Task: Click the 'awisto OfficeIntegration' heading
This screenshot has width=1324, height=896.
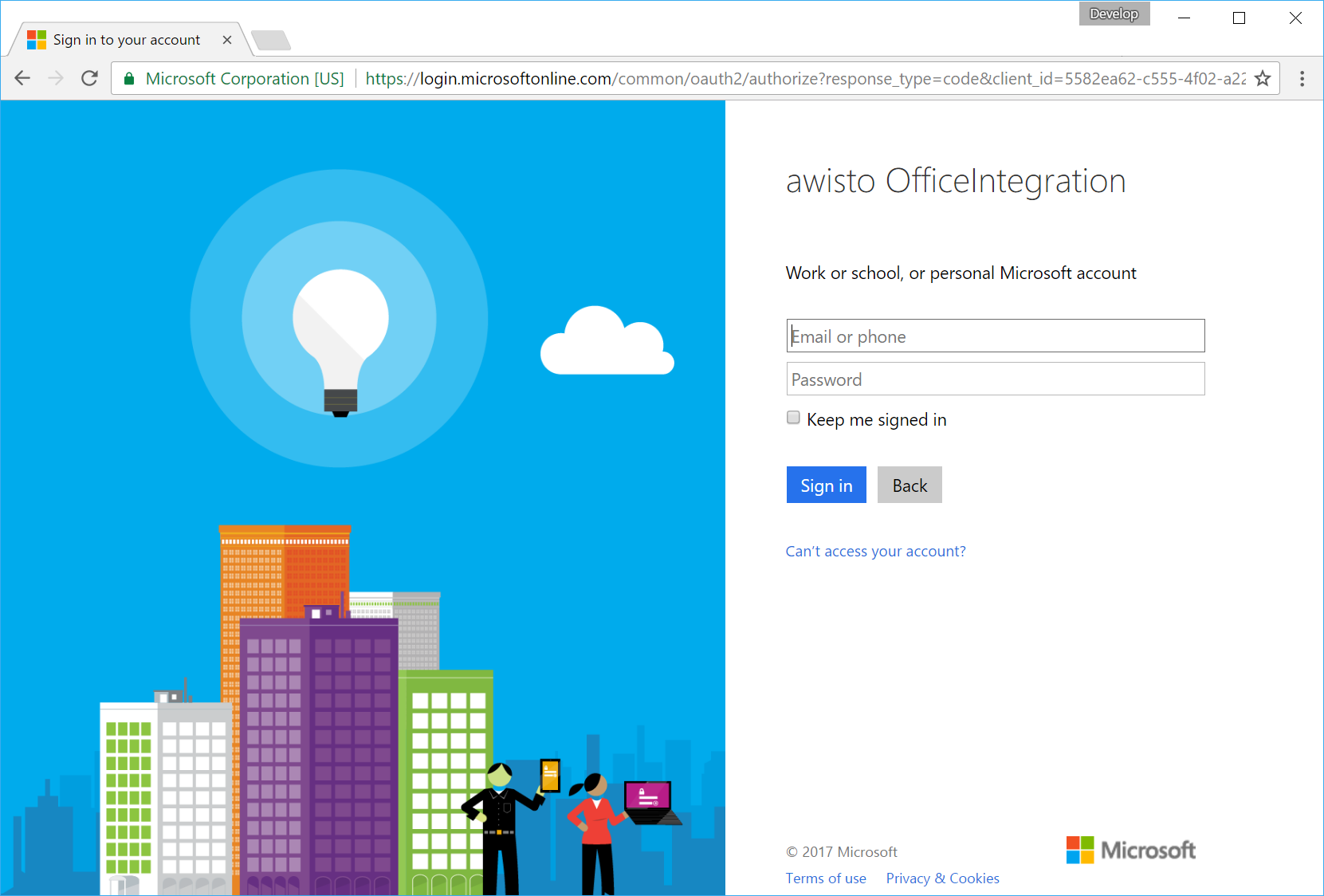Action: pyautogui.click(x=956, y=181)
